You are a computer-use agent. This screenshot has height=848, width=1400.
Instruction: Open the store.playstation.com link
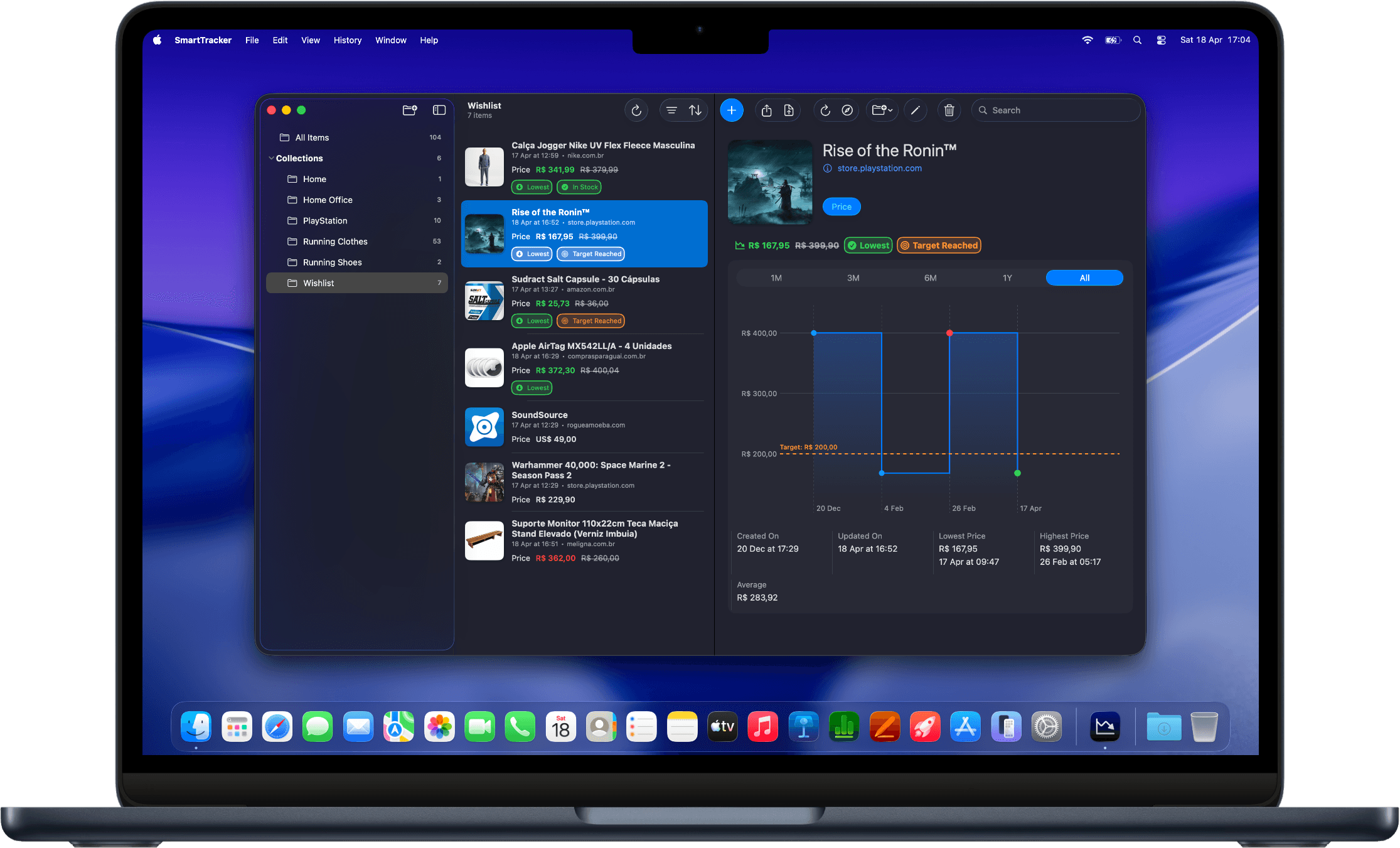(879, 168)
